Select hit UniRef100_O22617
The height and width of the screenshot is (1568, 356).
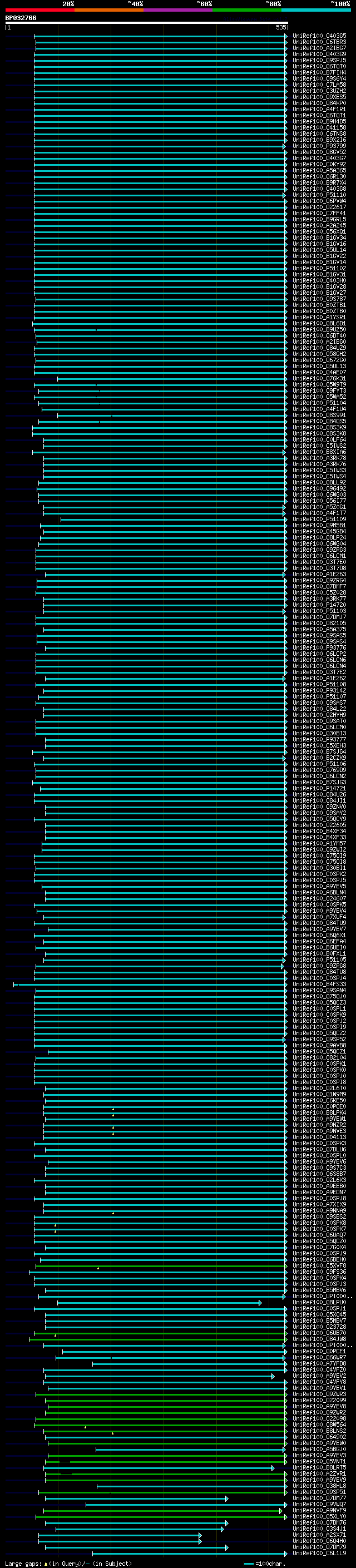(319, 207)
